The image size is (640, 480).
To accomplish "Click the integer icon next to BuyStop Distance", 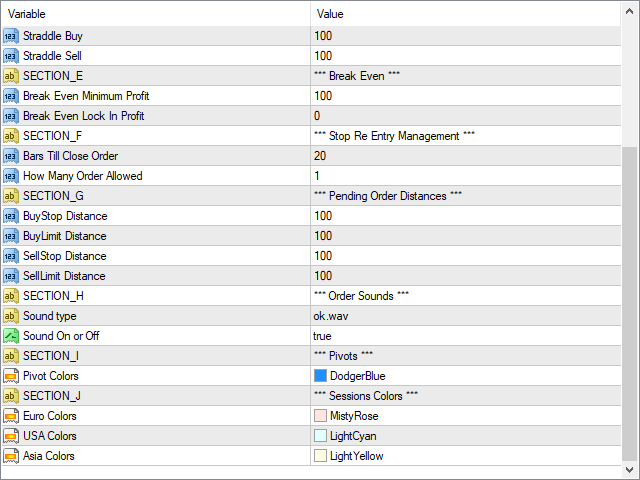I will pyautogui.click(x=11, y=216).
